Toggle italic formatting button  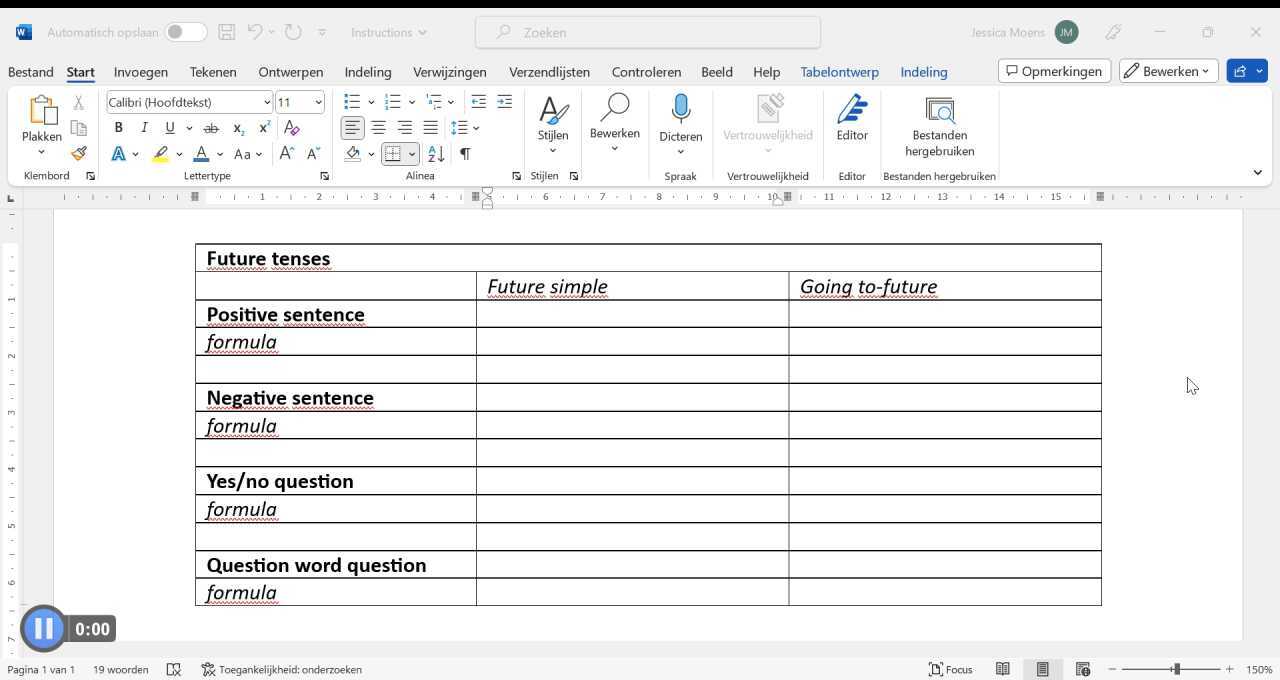(x=144, y=128)
